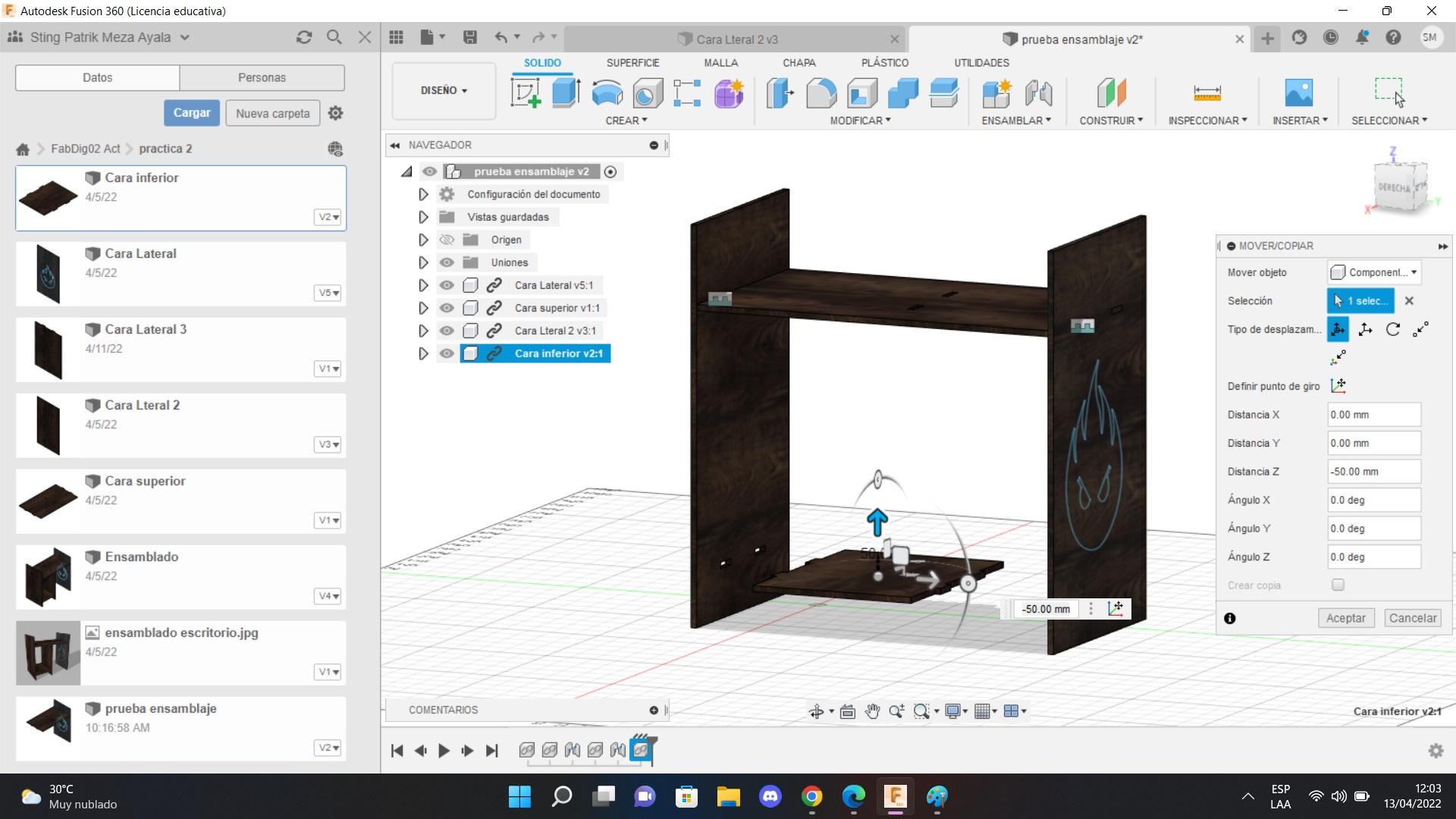
Task: Open Mover objeto Component dropdown
Action: tap(1373, 272)
